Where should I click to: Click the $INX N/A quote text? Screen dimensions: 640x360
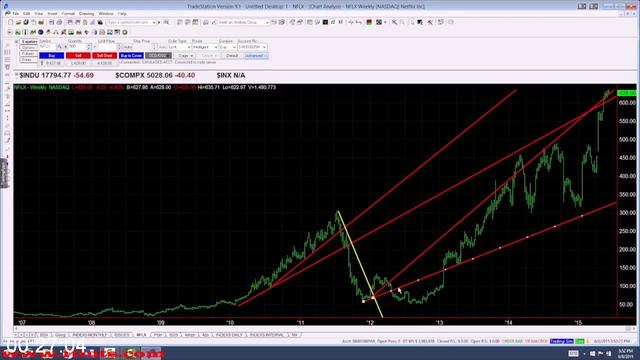click(231, 76)
